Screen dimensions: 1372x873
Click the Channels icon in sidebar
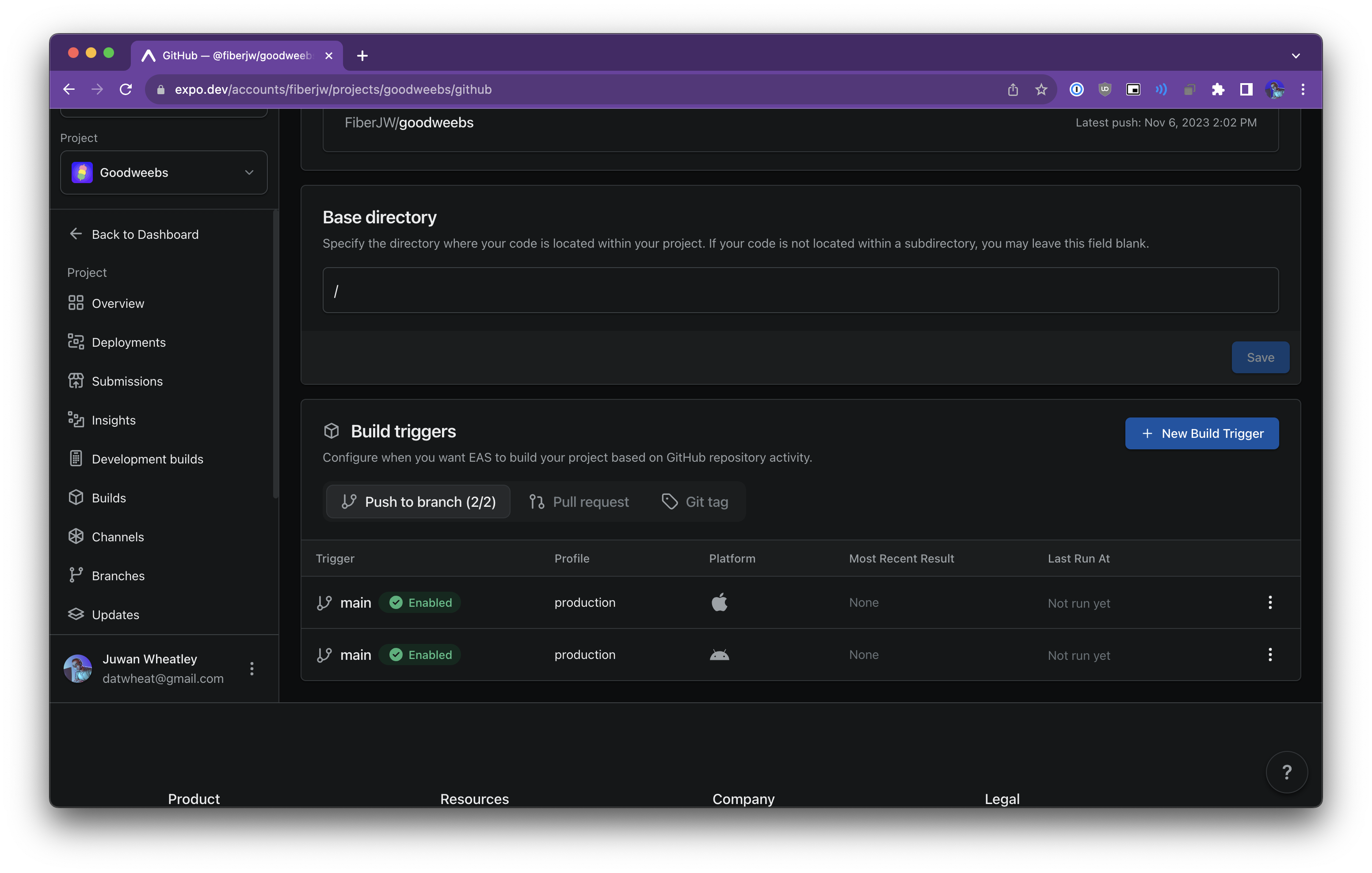(76, 536)
